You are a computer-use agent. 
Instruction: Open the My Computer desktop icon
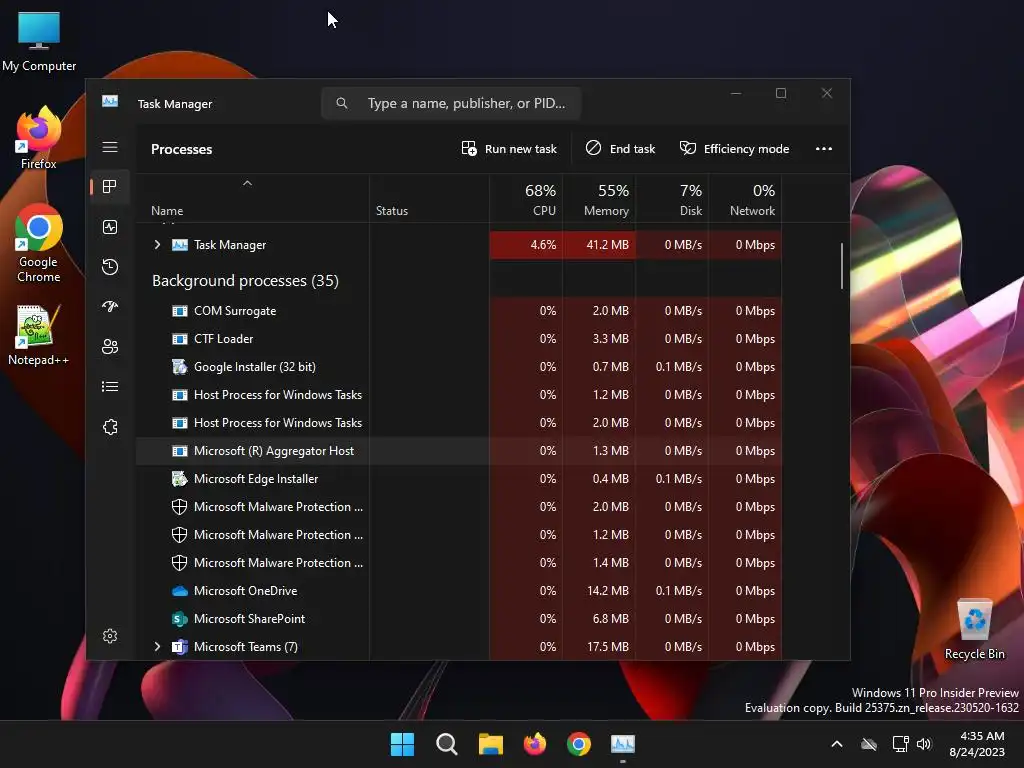pos(39,42)
